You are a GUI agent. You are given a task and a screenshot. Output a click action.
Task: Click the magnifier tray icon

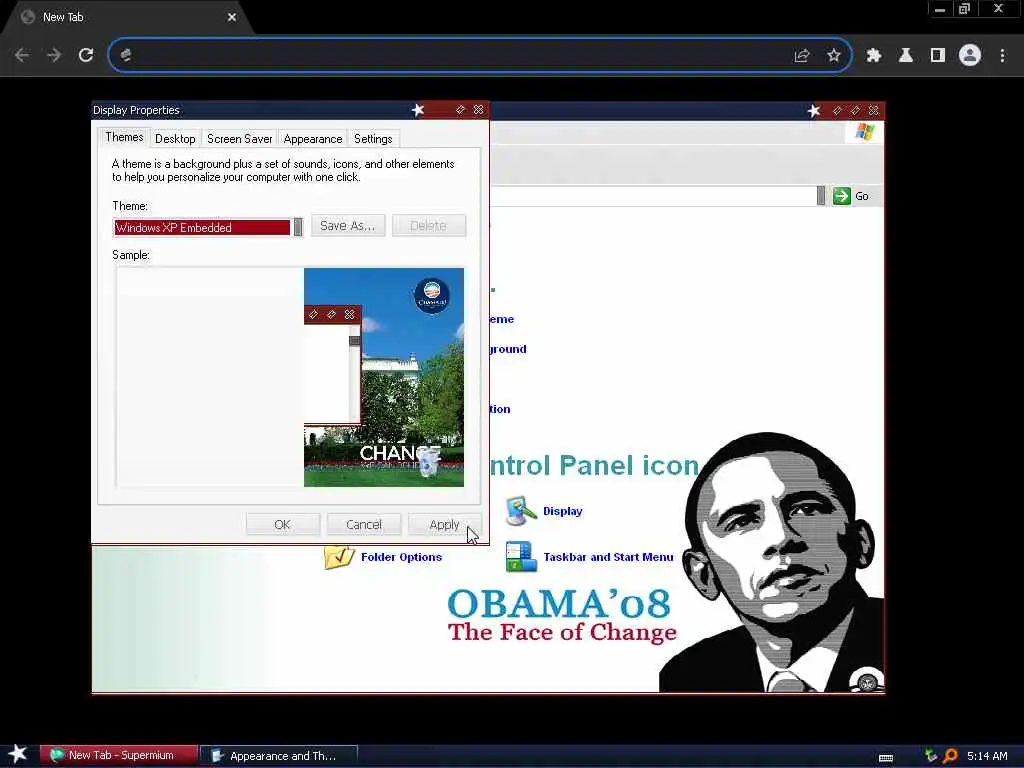(x=950, y=756)
